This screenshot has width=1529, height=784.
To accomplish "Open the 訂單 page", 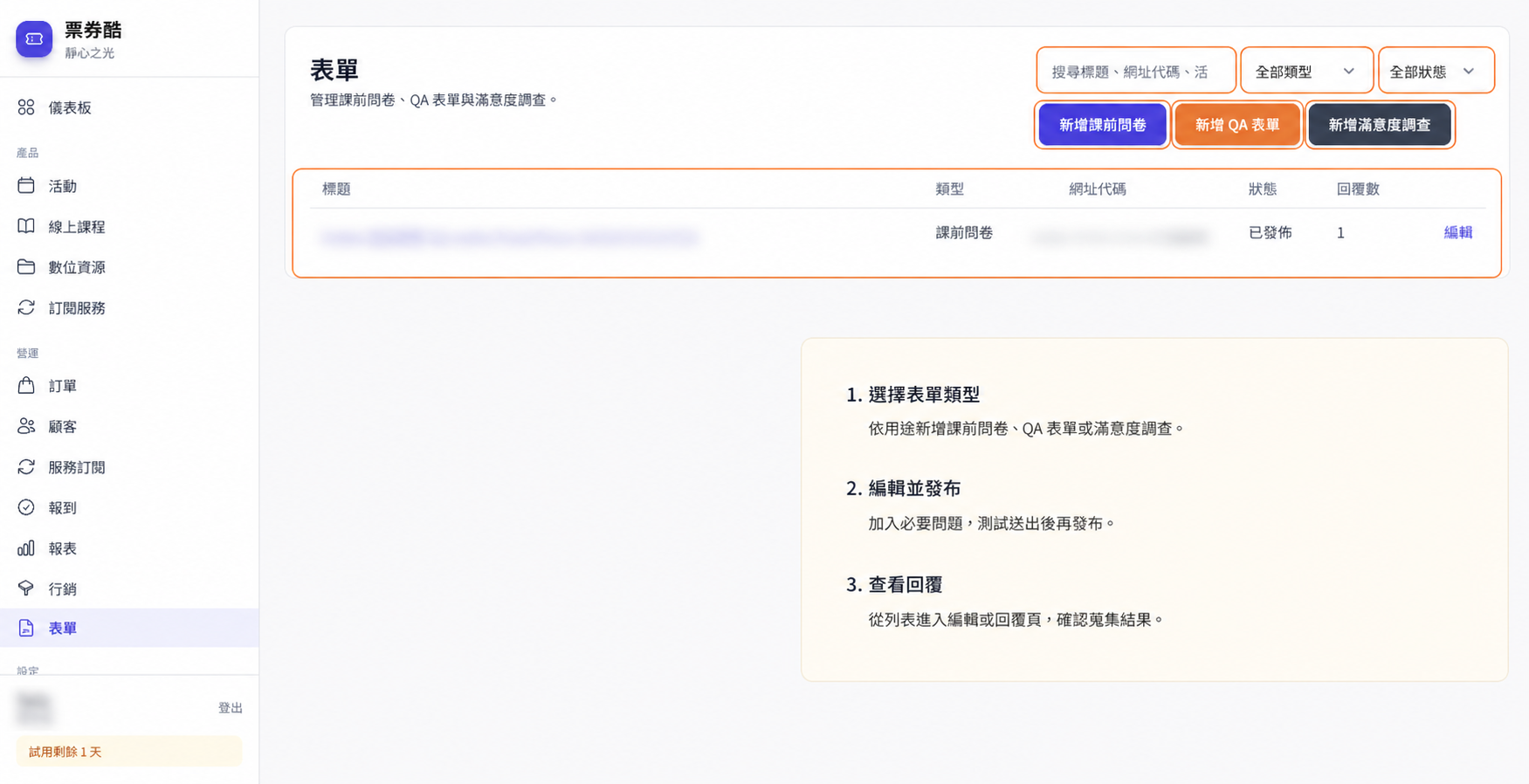I will pos(129,385).
